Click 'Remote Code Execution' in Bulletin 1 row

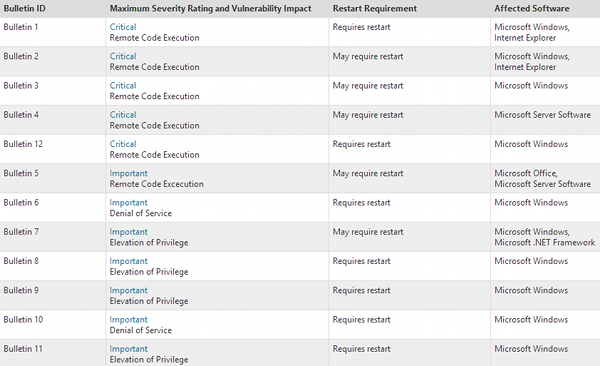[x=154, y=38]
